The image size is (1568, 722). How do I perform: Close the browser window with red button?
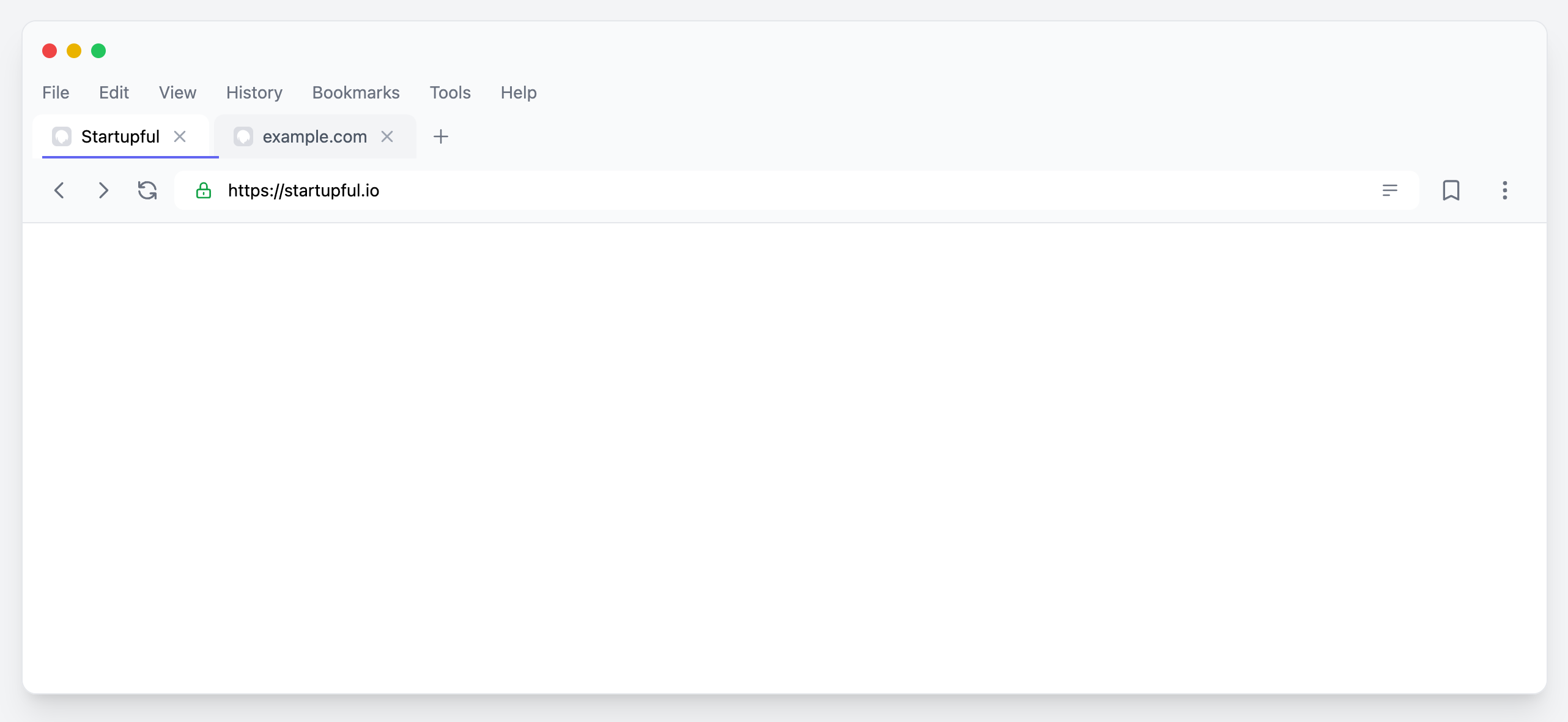[50, 51]
